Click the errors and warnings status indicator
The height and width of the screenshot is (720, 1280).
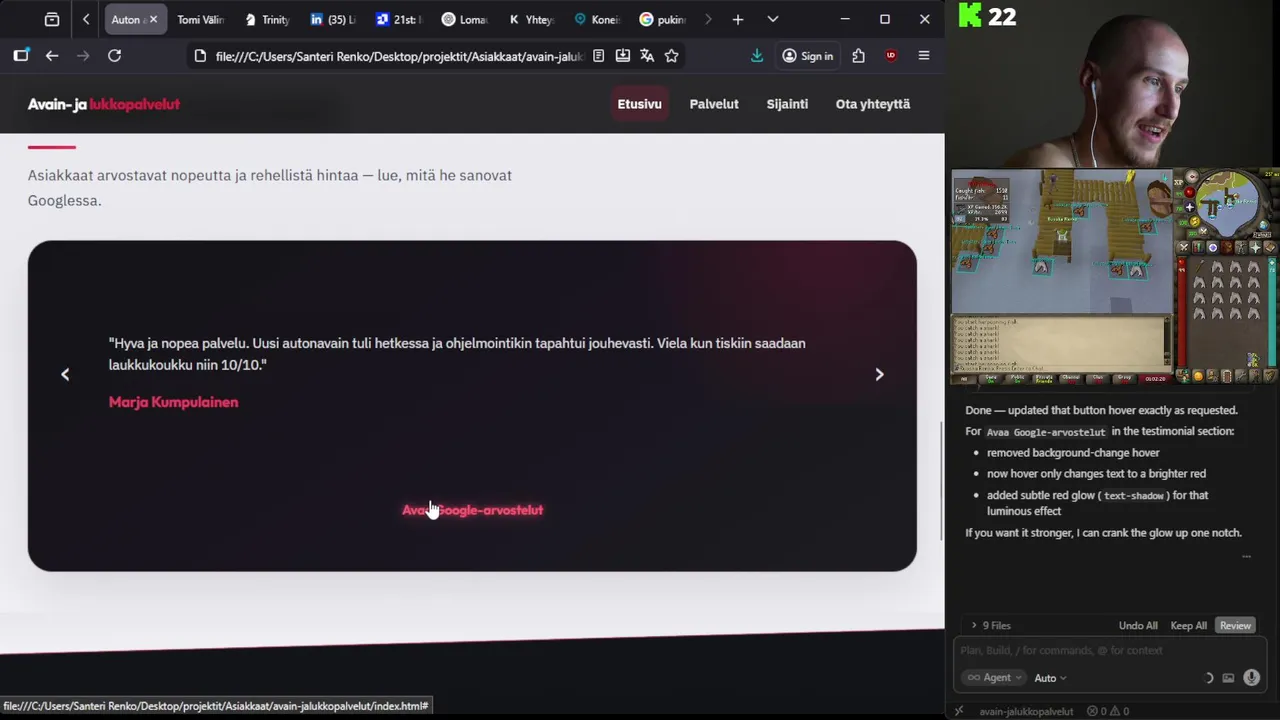pyautogui.click(x=1108, y=712)
